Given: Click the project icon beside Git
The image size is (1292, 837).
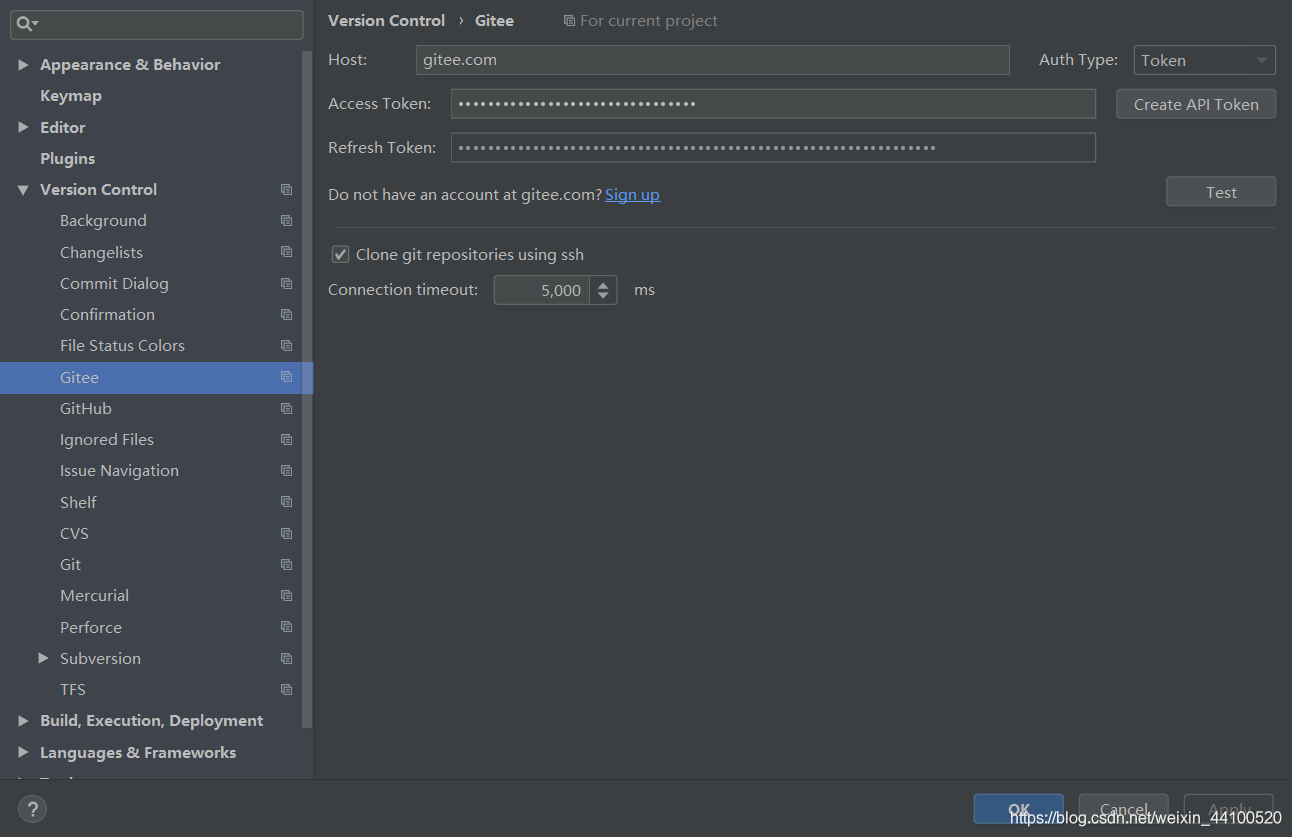Looking at the screenshot, I should tap(287, 564).
